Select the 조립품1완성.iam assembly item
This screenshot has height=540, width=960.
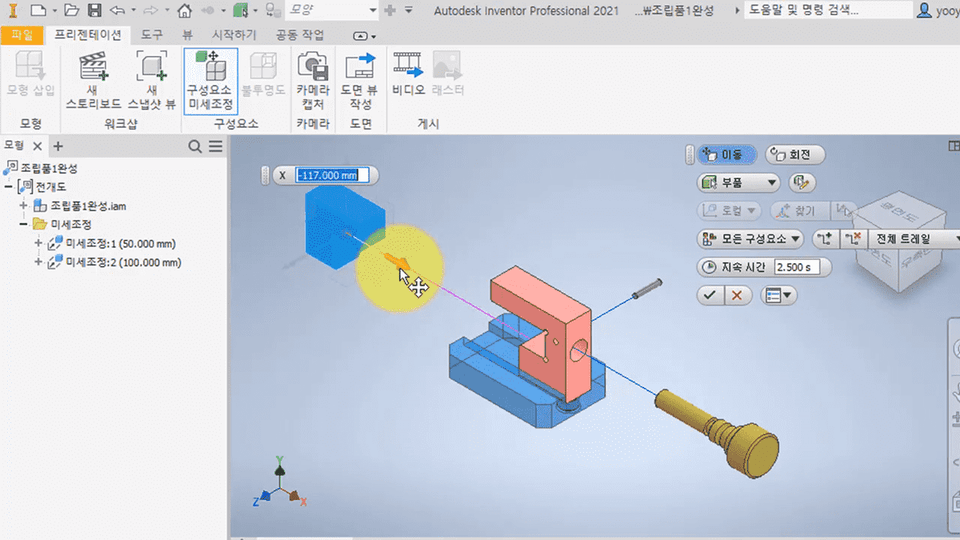[88, 206]
